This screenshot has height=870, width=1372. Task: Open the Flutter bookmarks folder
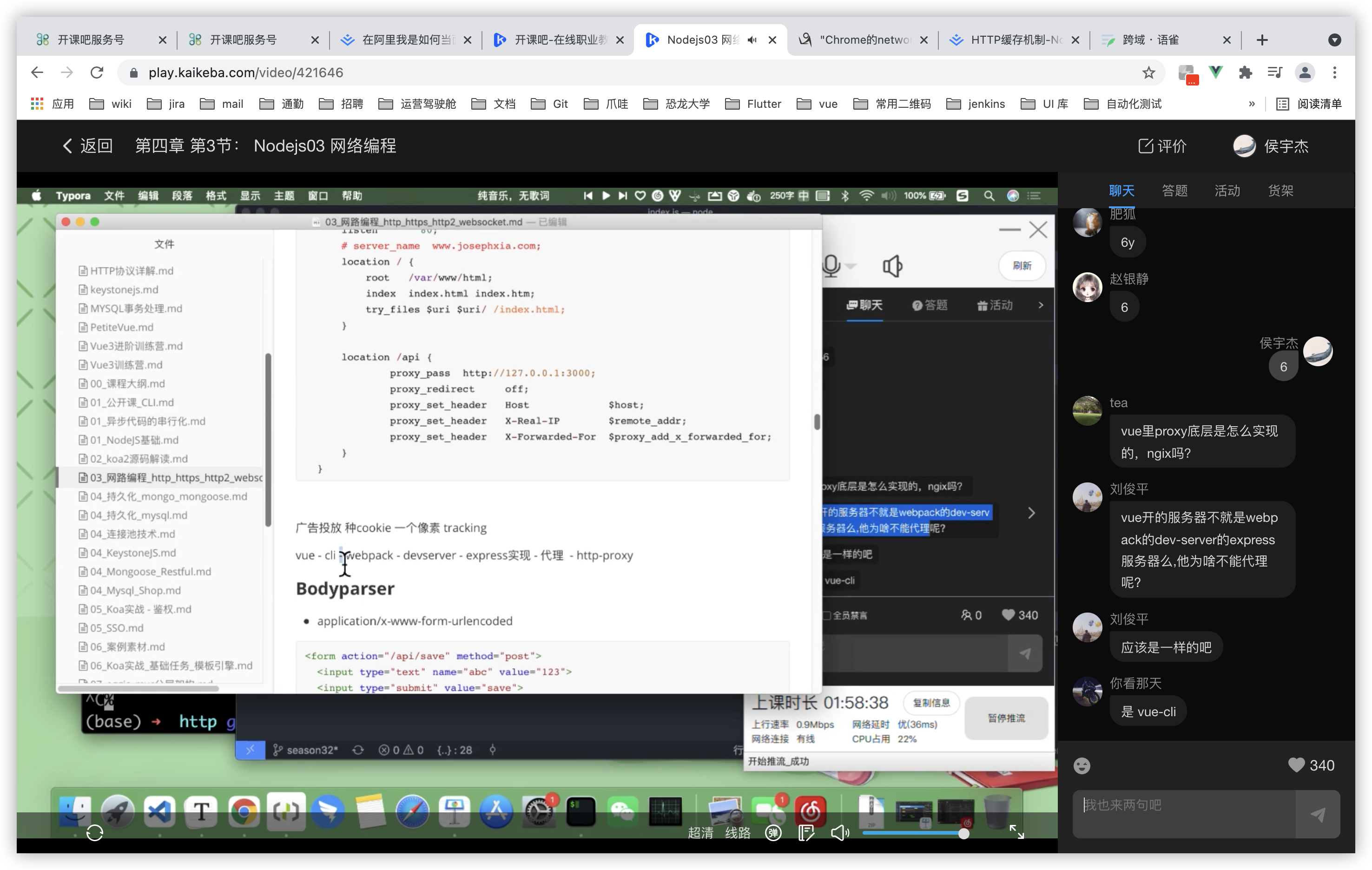753,104
